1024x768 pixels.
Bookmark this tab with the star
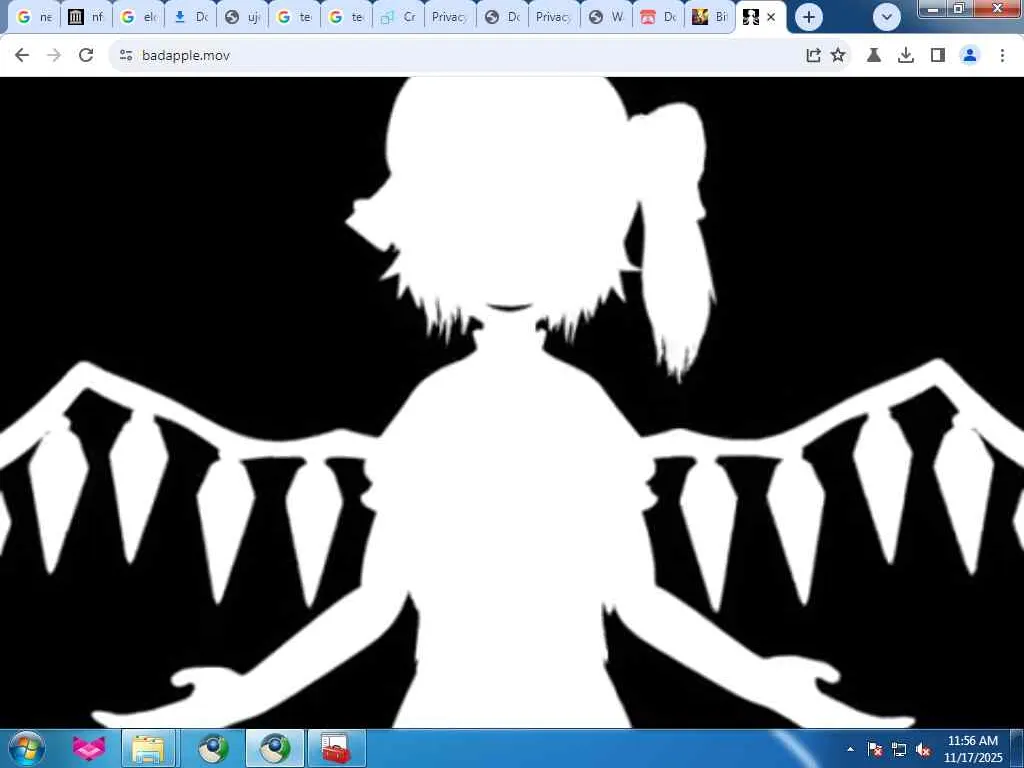[x=839, y=56]
